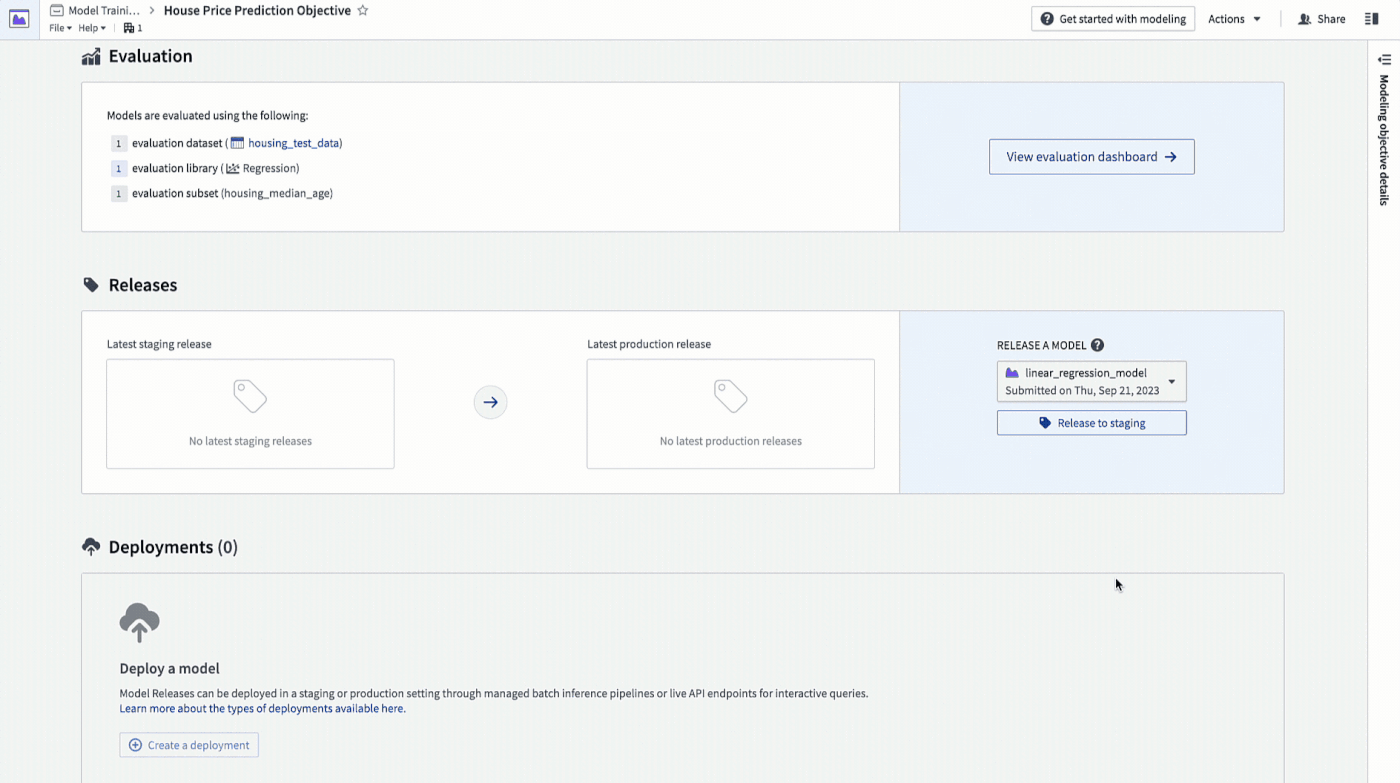Click the Releases tag icon heading
This screenshot has width=1400, height=783.
[91, 285]
